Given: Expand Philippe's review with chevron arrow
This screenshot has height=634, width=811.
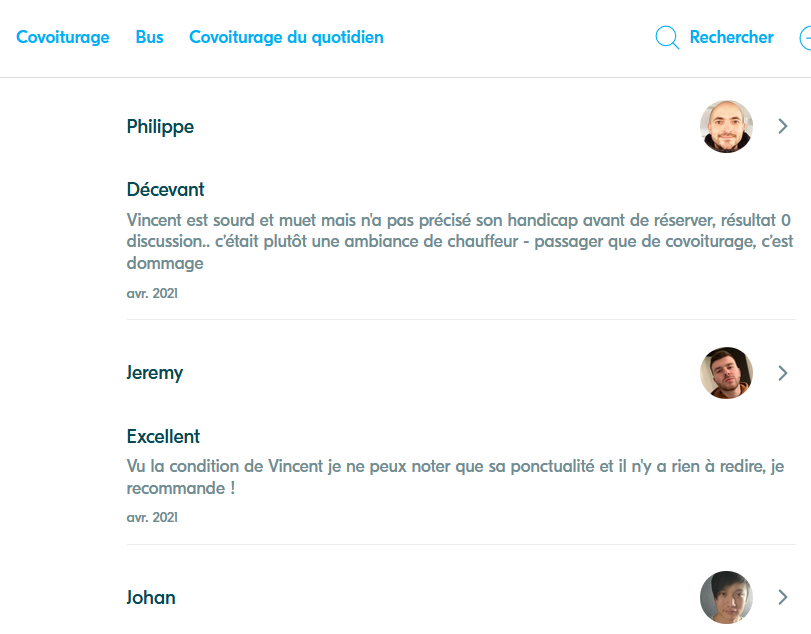Looking at the screenshot, I should [x=783, y=127].
